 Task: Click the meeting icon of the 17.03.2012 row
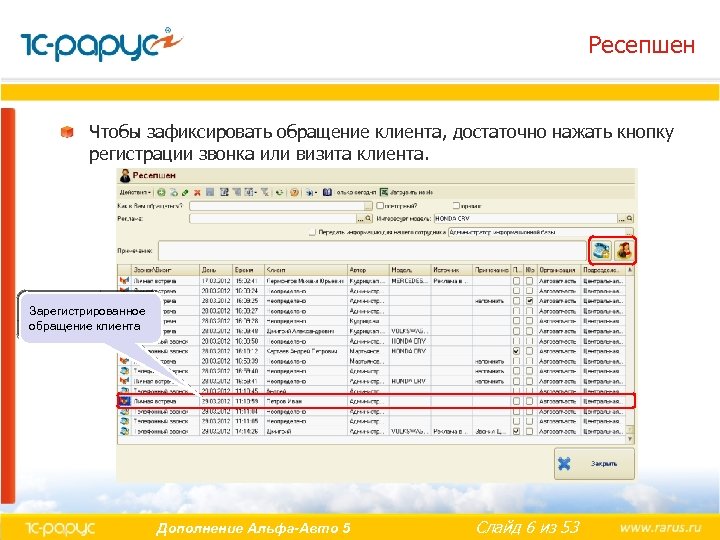click(x=124, y=281)
